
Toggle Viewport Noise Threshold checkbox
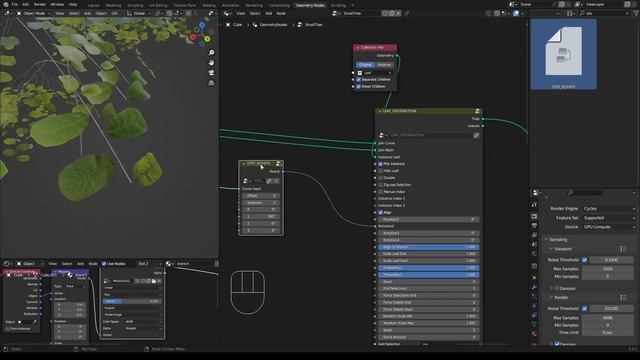coord(584,260)
